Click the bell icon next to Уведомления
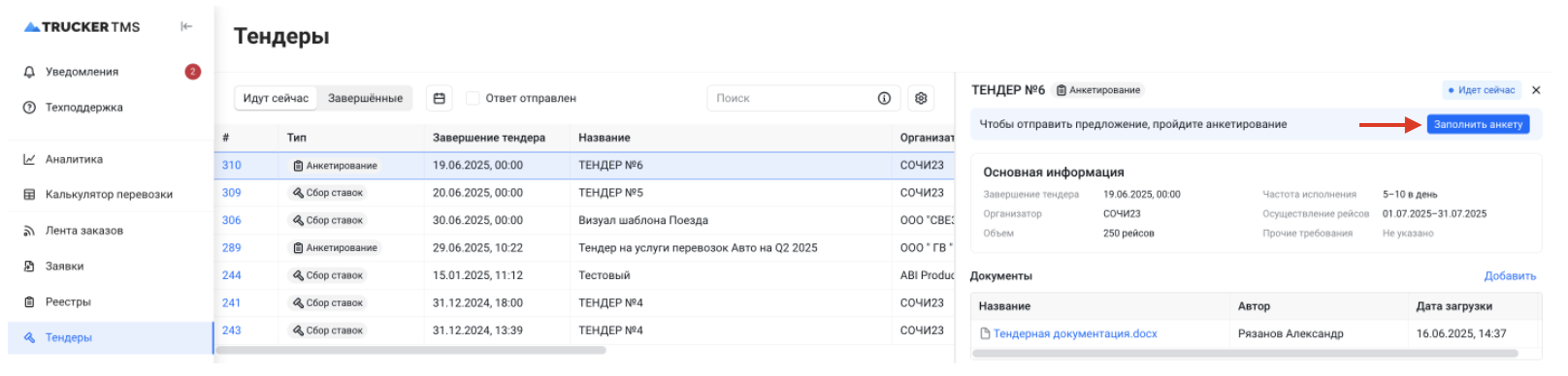The image size is (1568, 376). pyautogui.click(x=29, y=72)
